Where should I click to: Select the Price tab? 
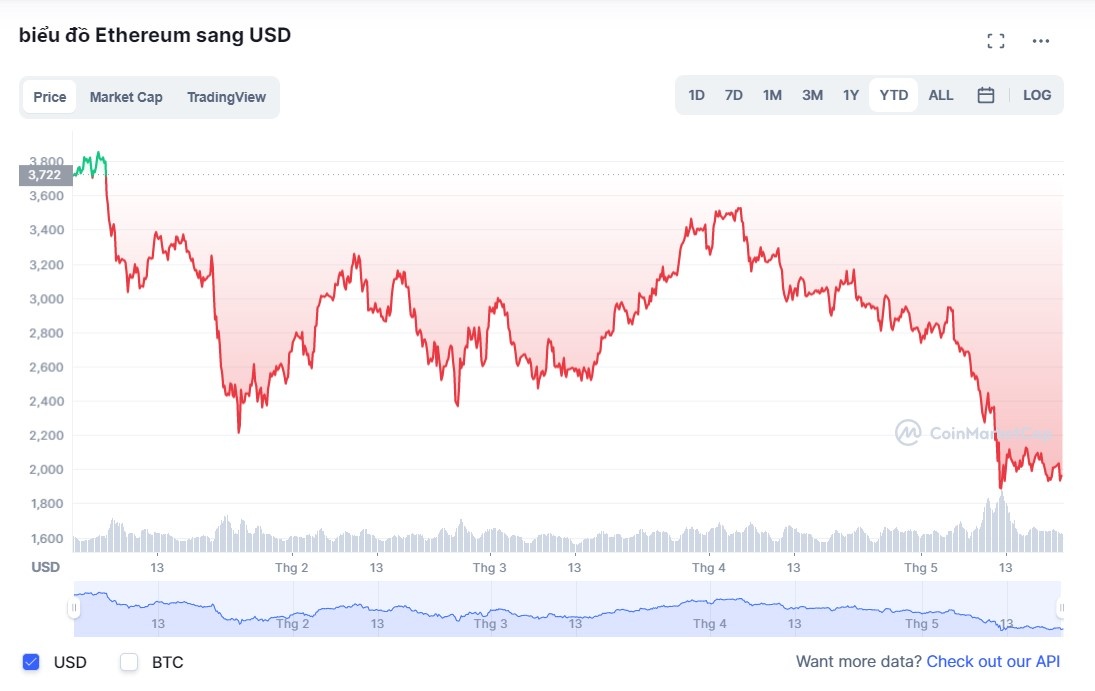coord(48,97)
